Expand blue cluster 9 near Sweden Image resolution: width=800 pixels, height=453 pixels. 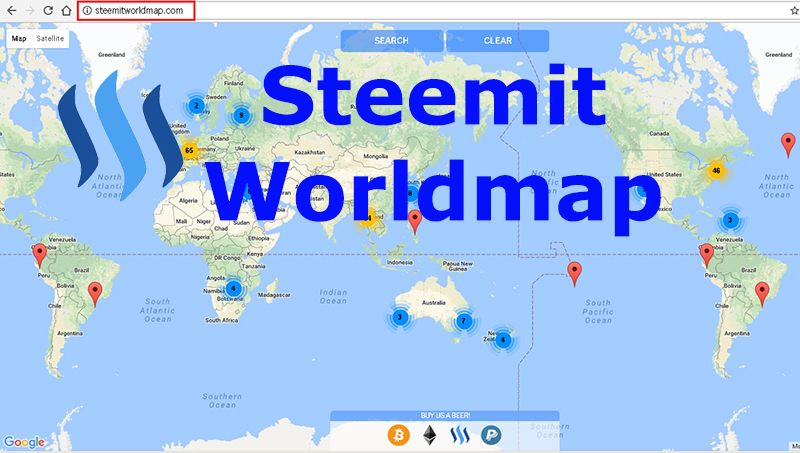(x=241, y=115)
